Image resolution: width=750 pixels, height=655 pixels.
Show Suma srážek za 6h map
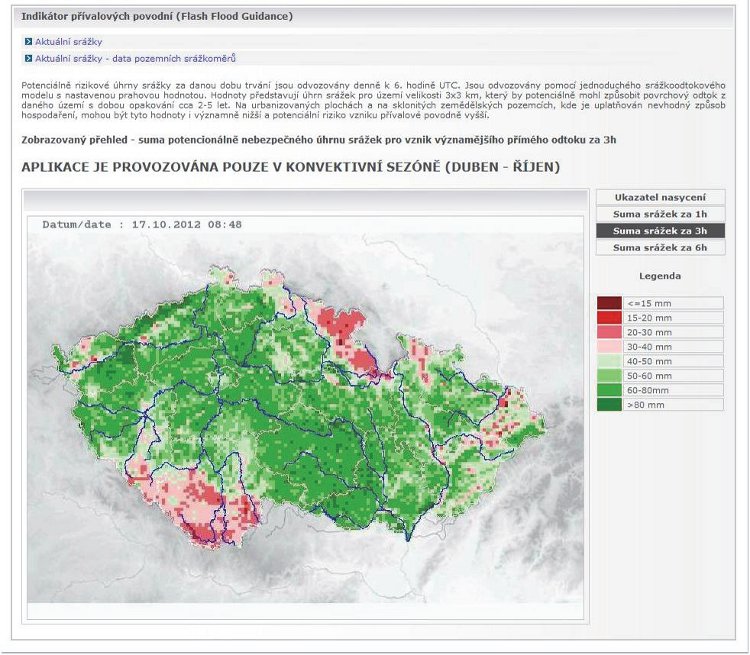point(660,247)
